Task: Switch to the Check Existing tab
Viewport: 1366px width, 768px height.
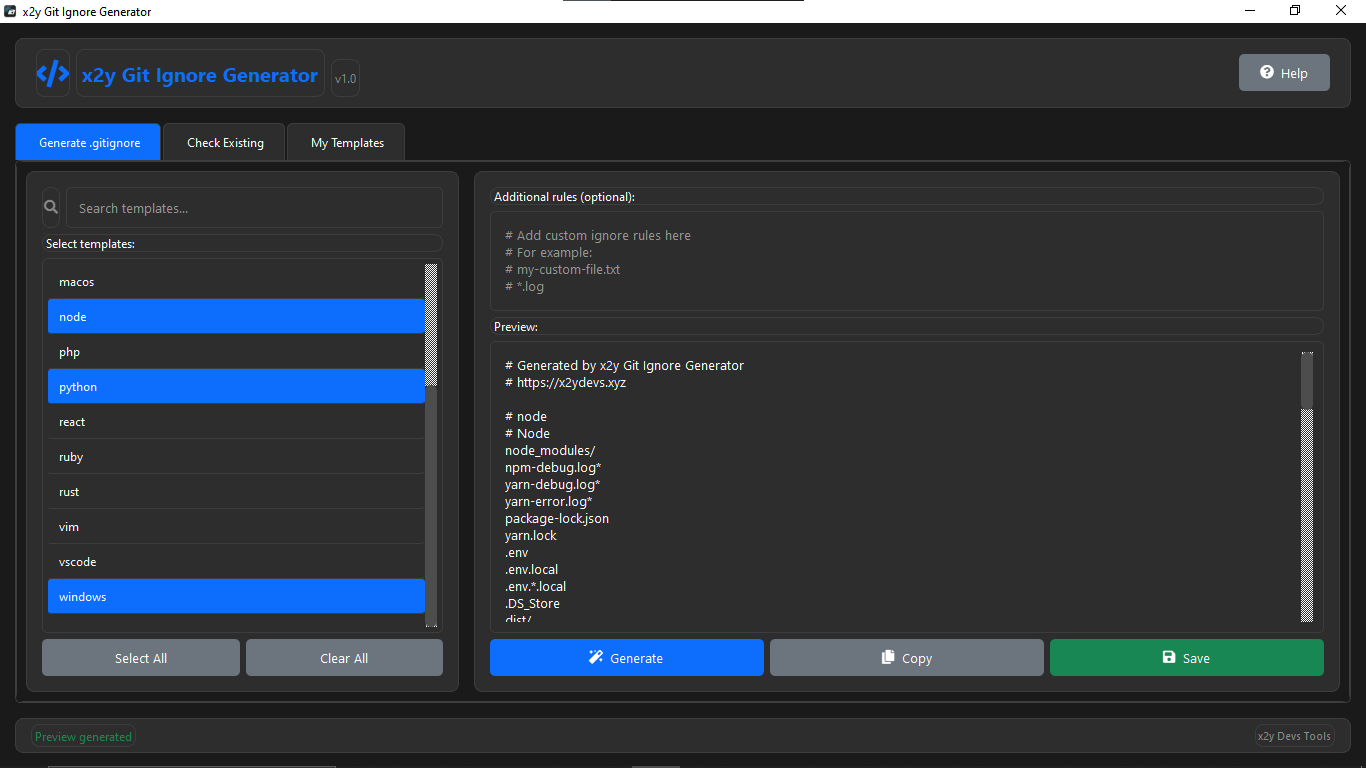Action: (x=223, y=142)
